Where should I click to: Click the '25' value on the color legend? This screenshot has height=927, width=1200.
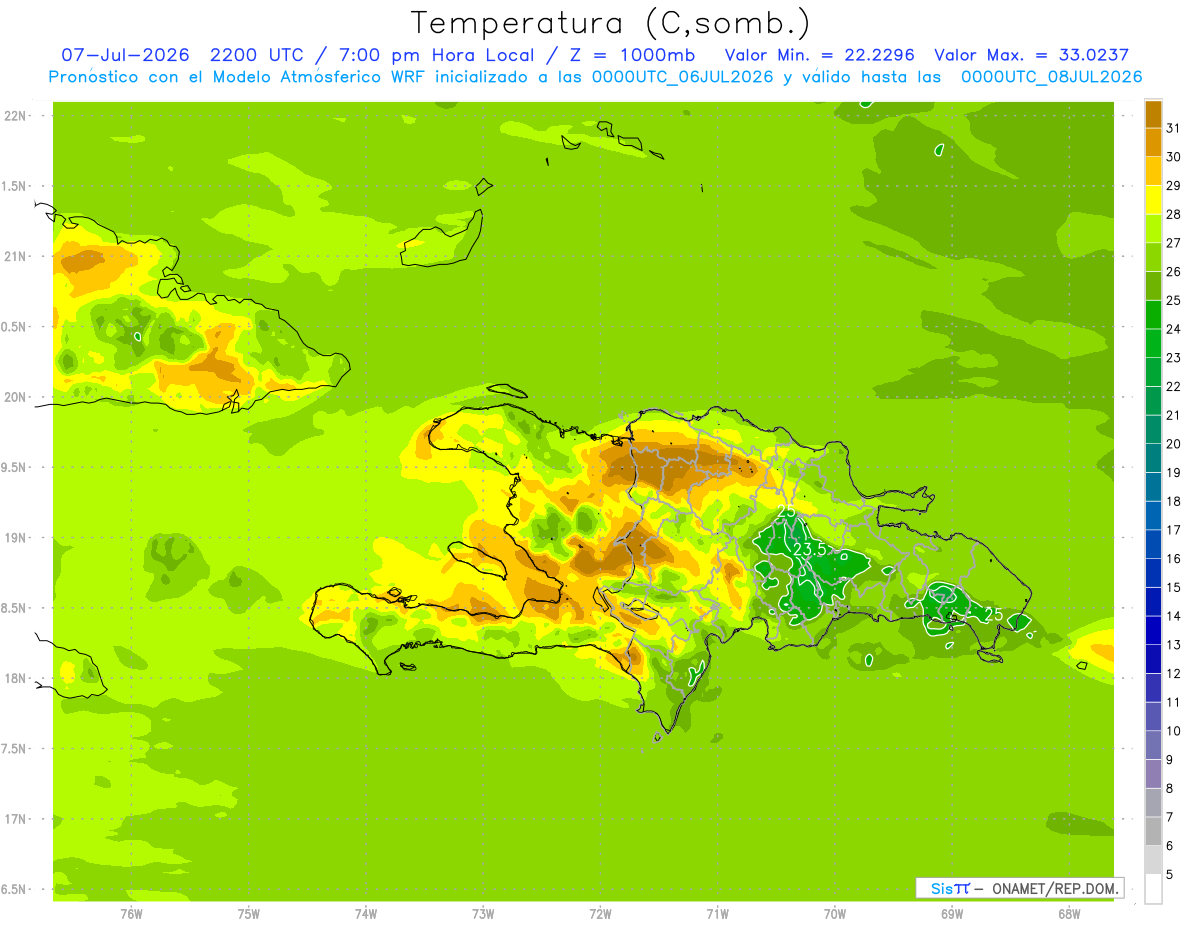click(x=1173, y=300)
